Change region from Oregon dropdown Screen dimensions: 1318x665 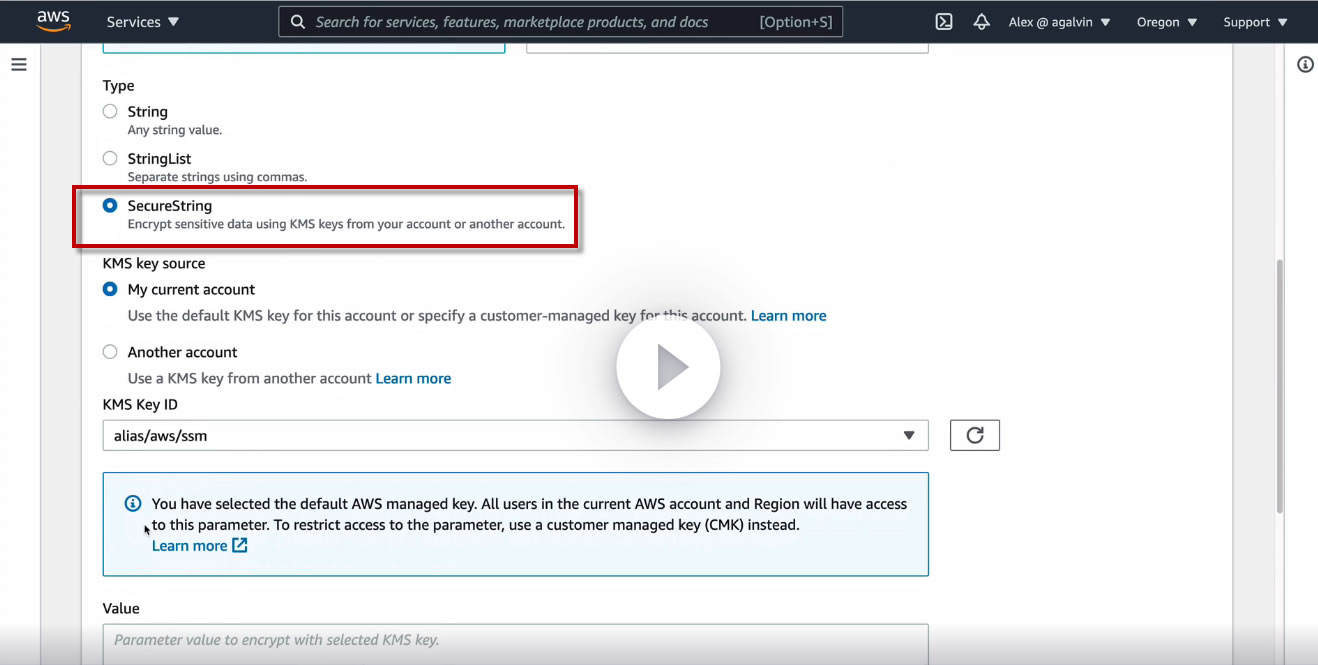(x=1167, y=22)
